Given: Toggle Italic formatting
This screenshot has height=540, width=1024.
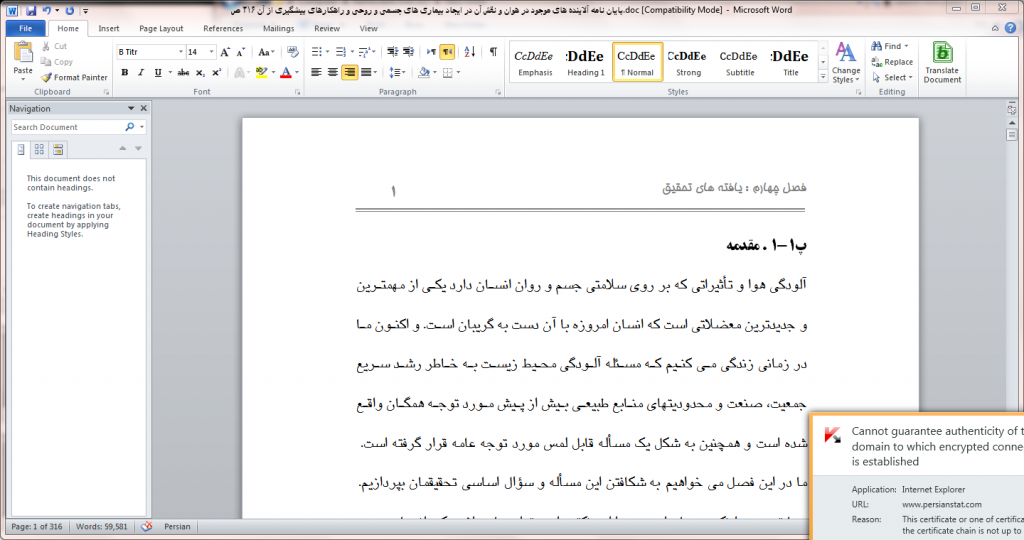Looking at the screenshot, I should point(141,72).
